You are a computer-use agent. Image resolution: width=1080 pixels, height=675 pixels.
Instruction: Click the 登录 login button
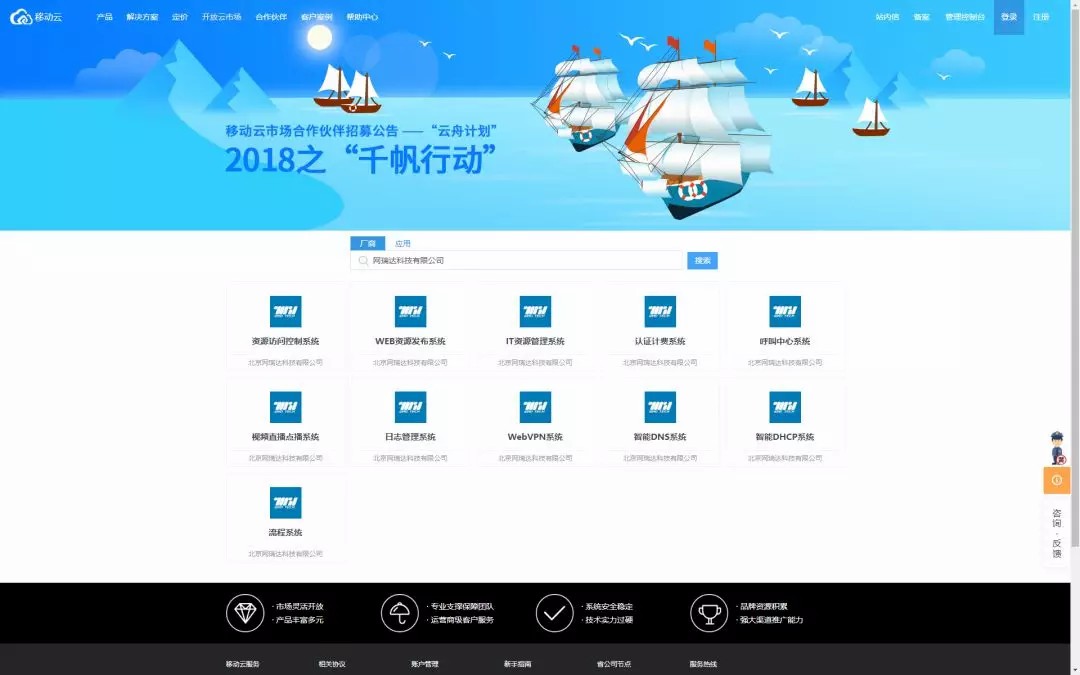pos(1008,17)
